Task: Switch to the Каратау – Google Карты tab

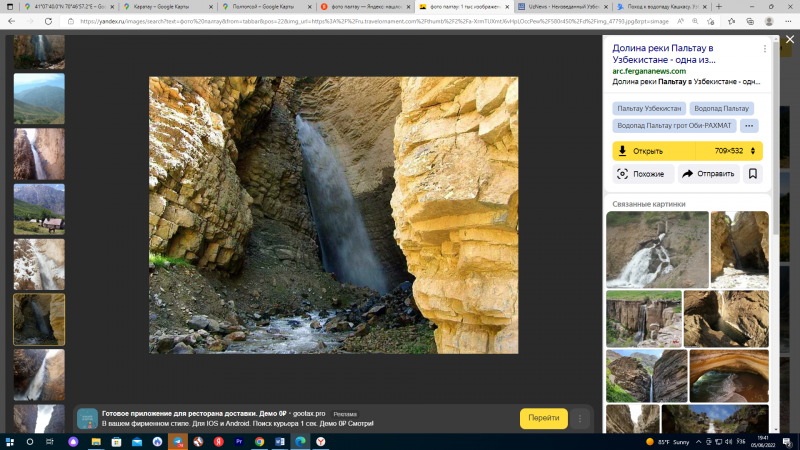Action: [168, 7]
